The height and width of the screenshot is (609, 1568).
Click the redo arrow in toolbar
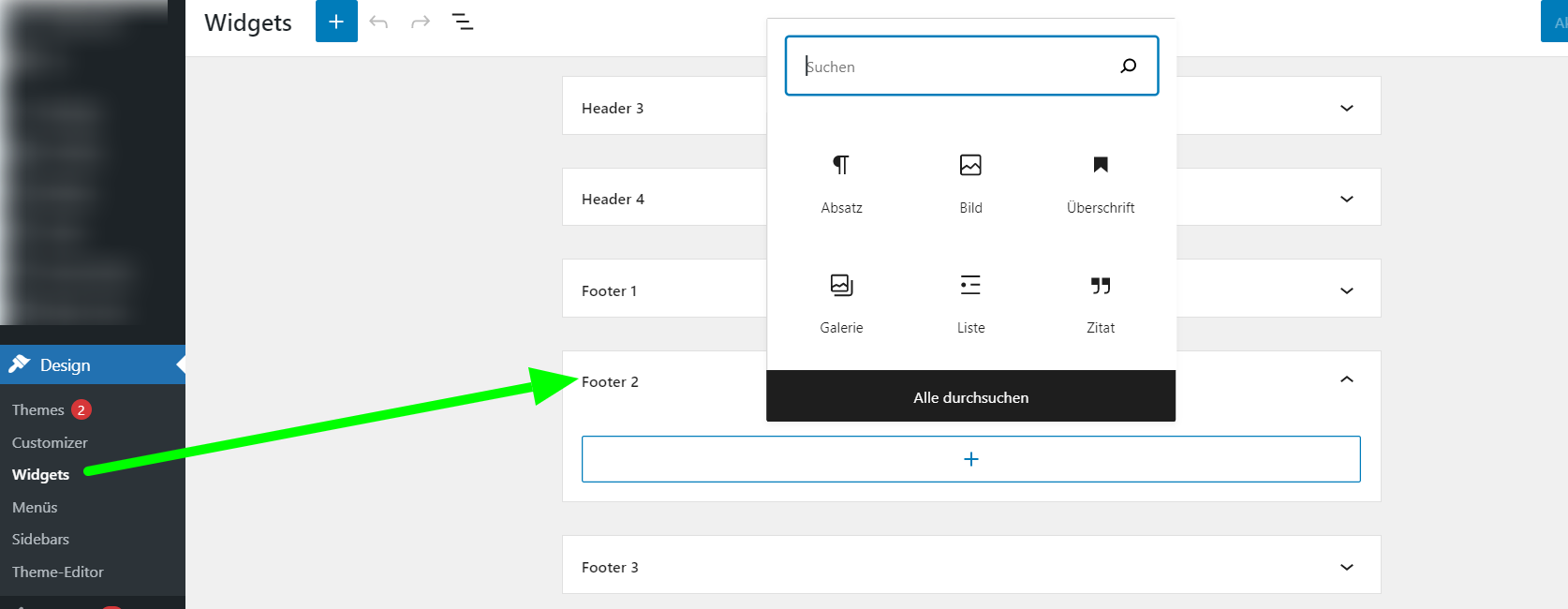pos(421,22)
